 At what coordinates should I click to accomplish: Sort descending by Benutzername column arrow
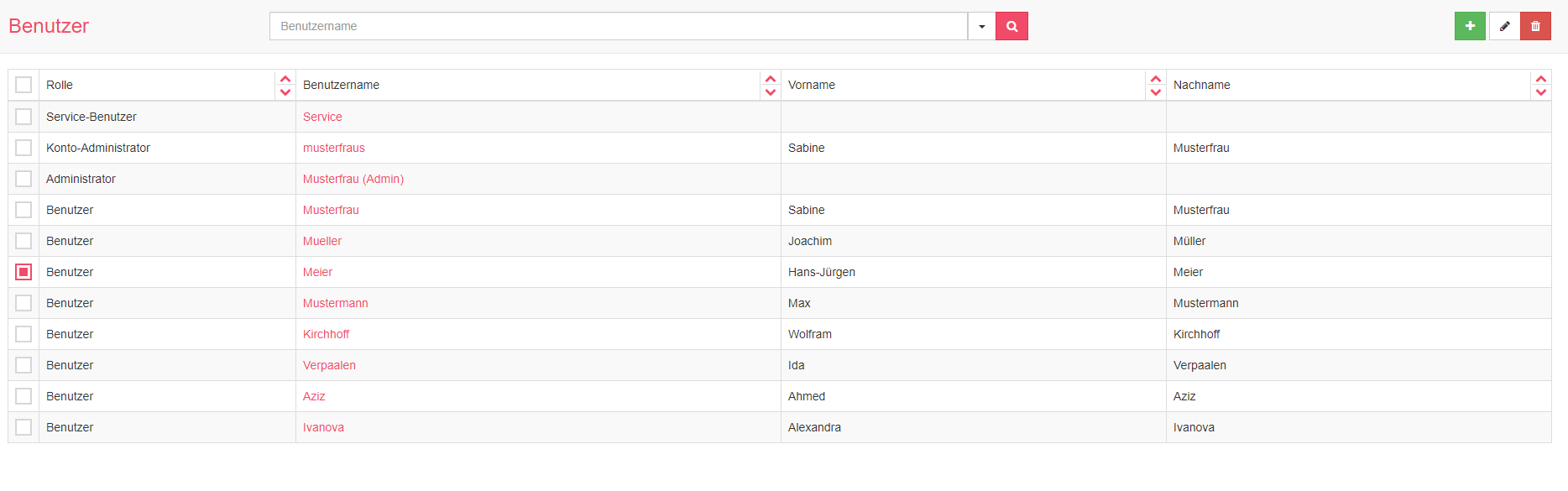pyautogui.click(x=771, y=91)
